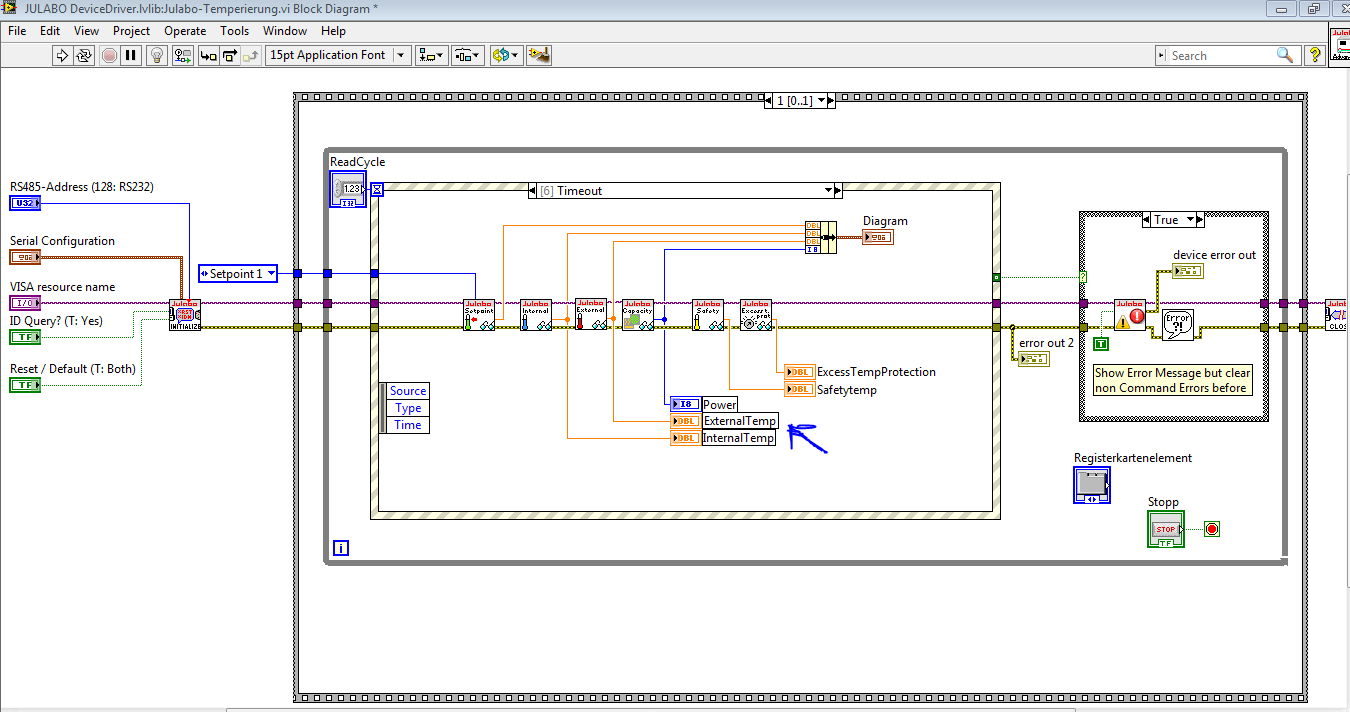The width and height of the screenshot is (1350, 712).
Task: Click the Clean Up Diagram broom icon
Action: (x=539, y=56)
